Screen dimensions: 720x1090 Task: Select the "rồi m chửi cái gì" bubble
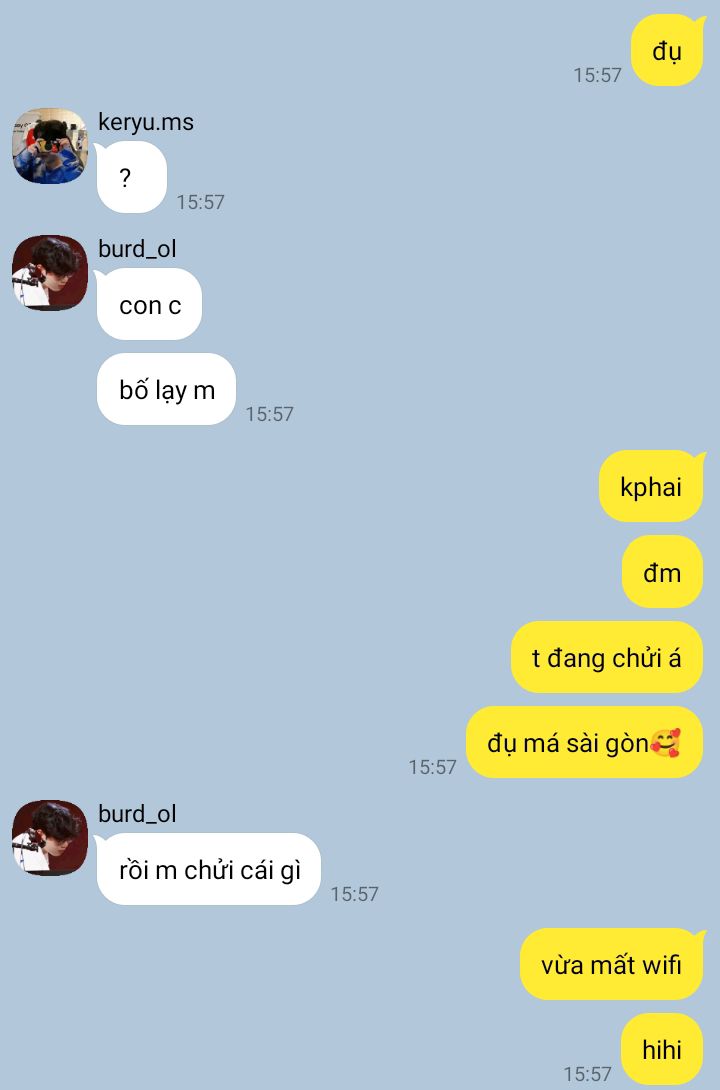[x=208, y=869]
